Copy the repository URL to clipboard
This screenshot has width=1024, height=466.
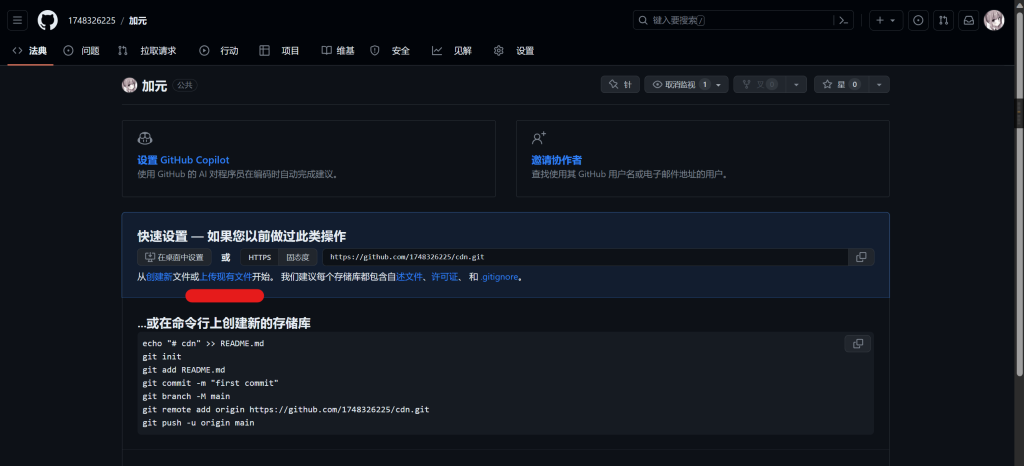(x=861, y=257)
